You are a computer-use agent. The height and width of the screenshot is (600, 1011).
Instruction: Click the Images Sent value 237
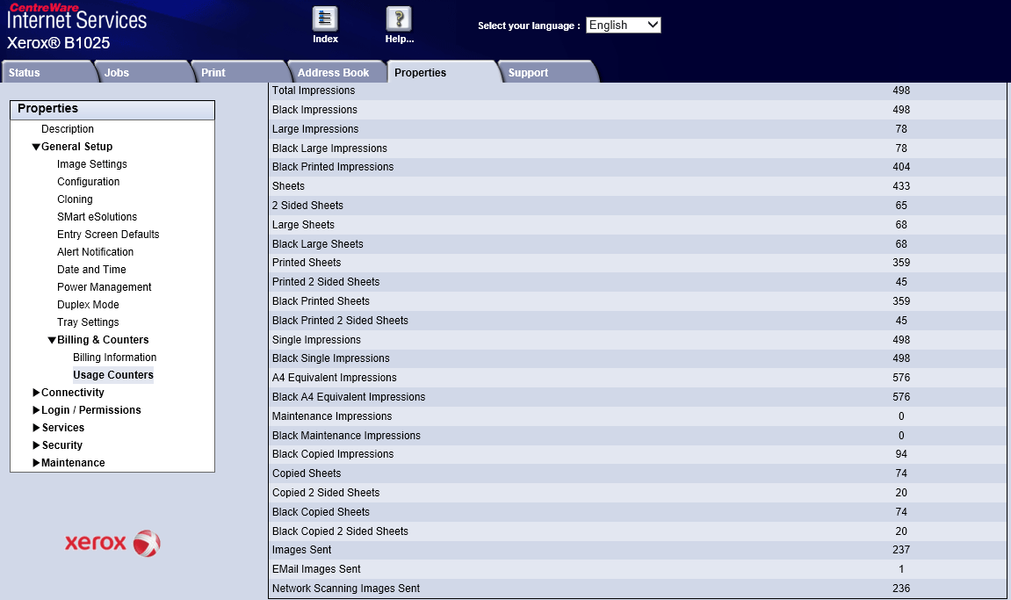901,550
